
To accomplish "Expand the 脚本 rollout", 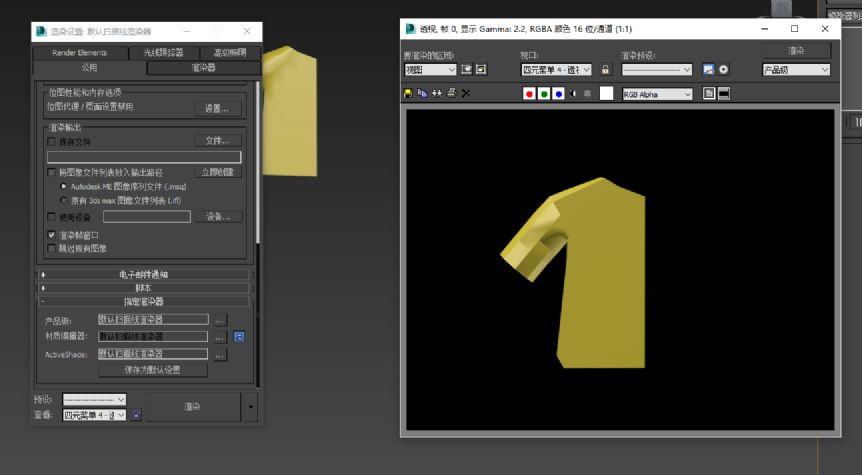I will (143, 288).
